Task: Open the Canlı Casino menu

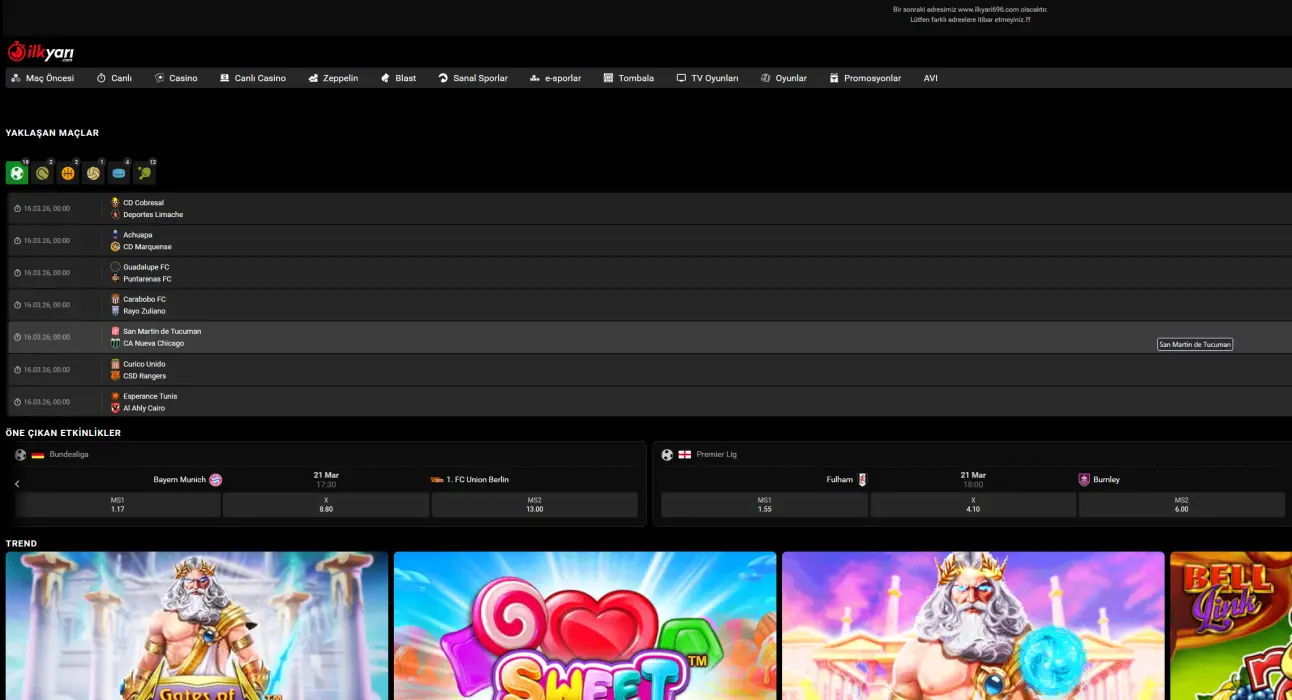Action: tap(253, 78)
